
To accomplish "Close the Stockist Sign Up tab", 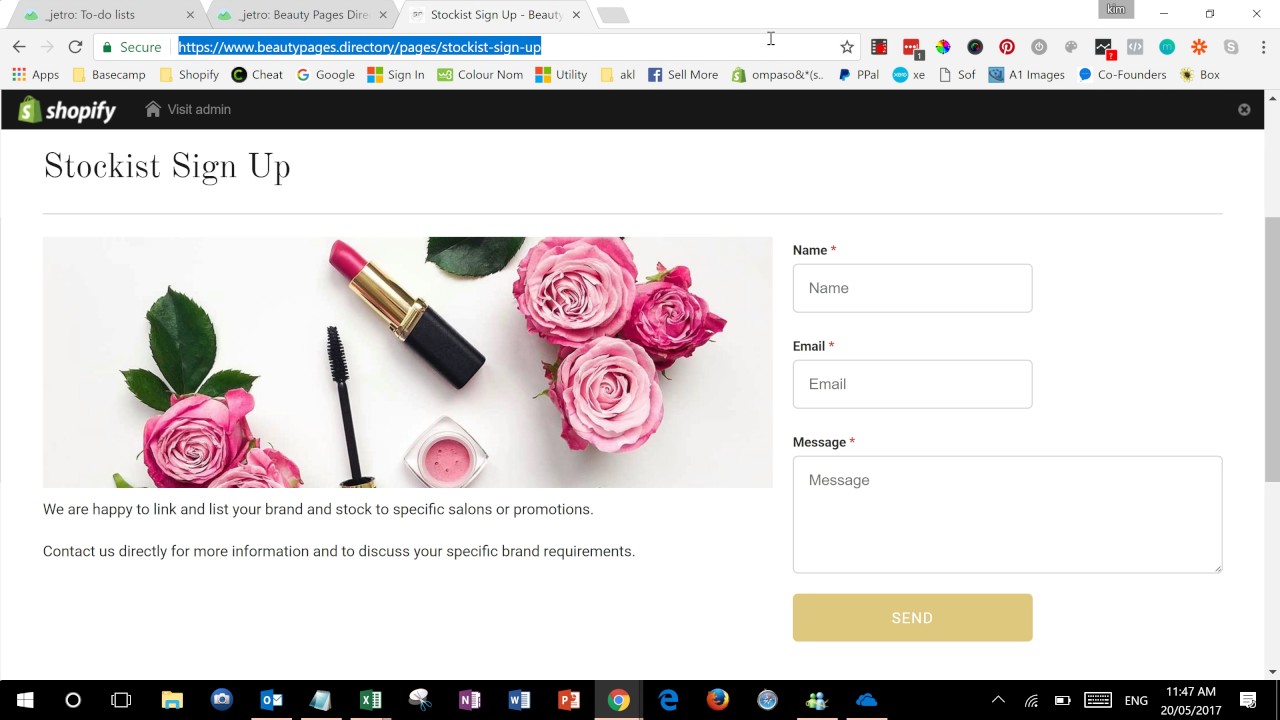I will coord(576,15).
